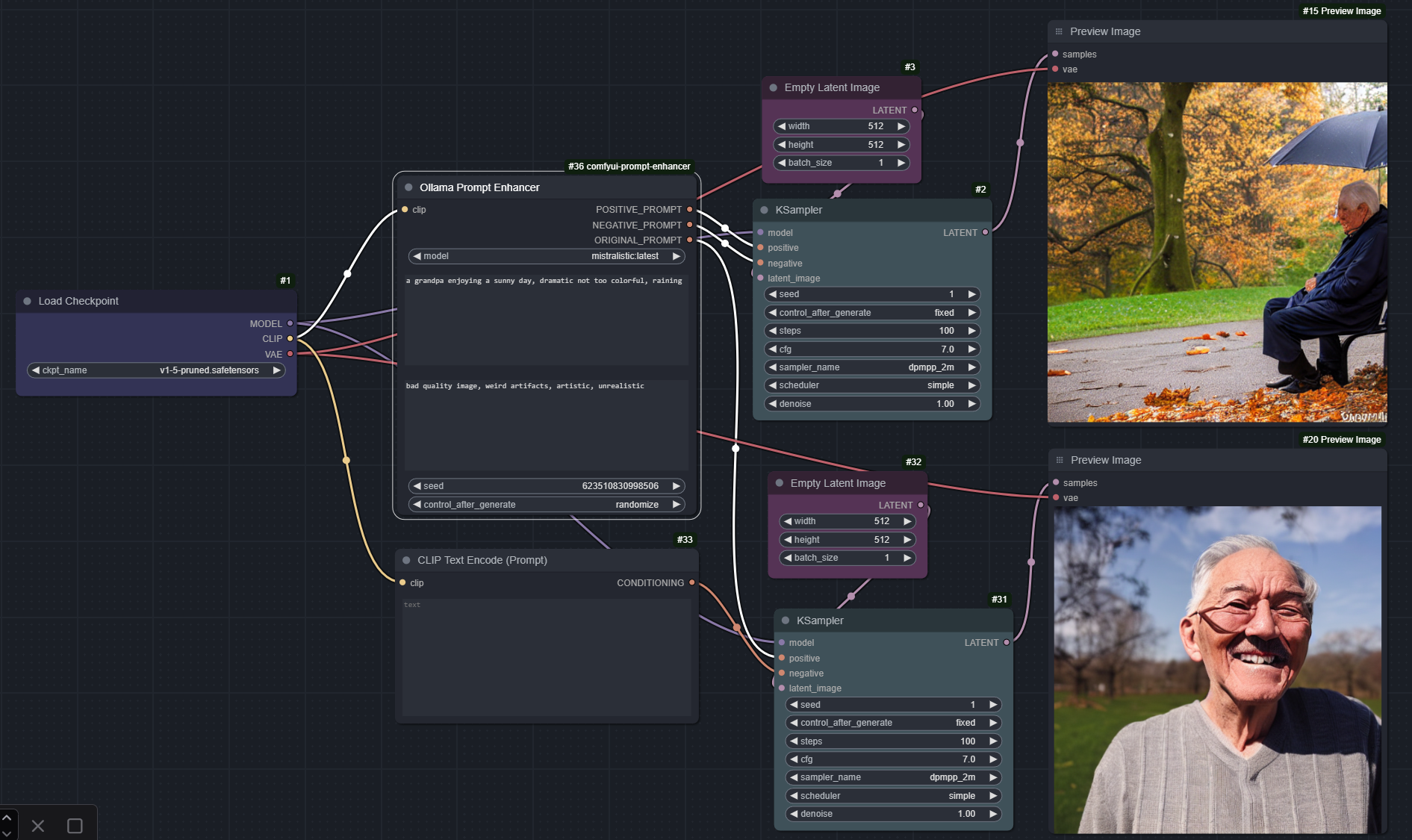Collapse the Load Checkpoint node via its title dot
This screenshot has width=1412, height=840.
pyautogui.click(x=28, y=301)
